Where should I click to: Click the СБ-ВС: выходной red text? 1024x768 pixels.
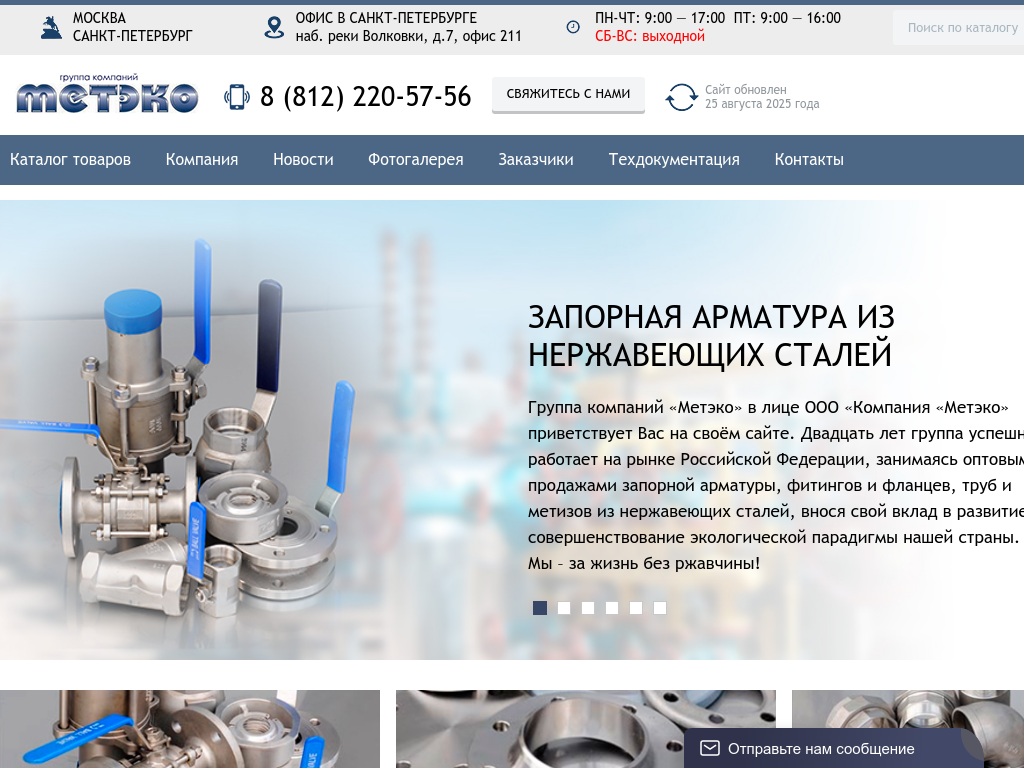pos(650,36)
